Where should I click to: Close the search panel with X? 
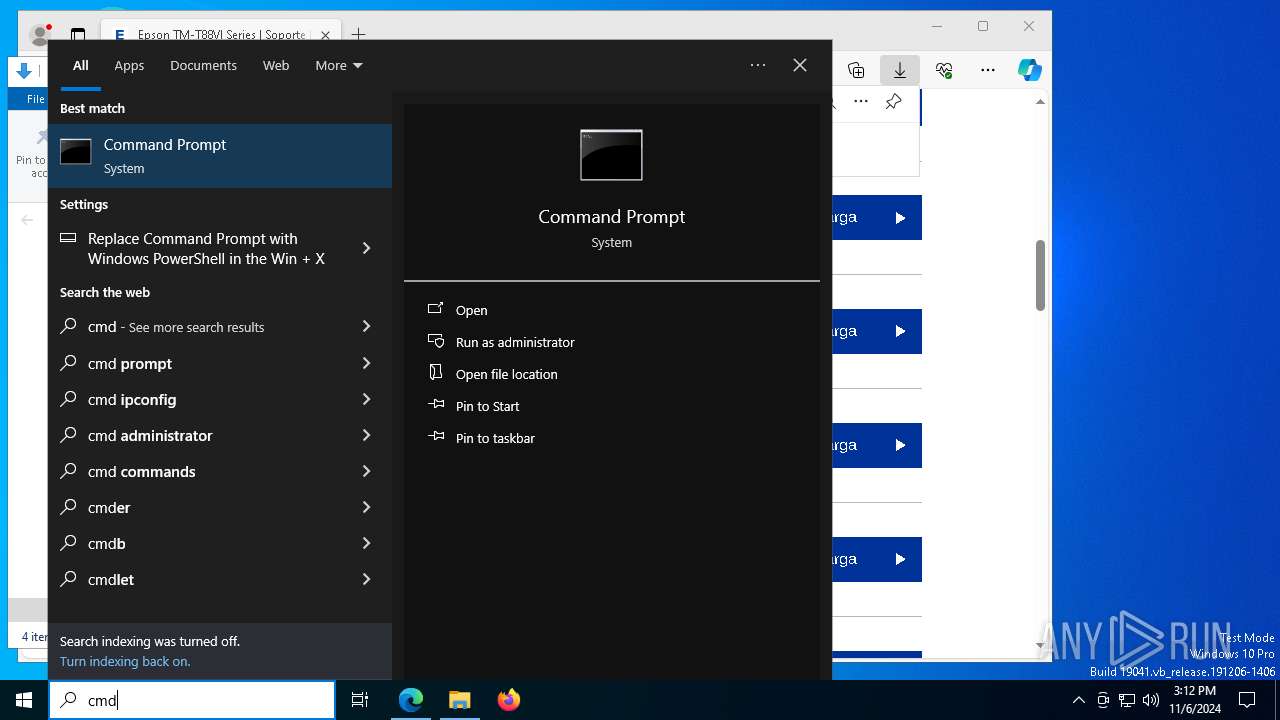pyautogui.click(x=800, y=65)
